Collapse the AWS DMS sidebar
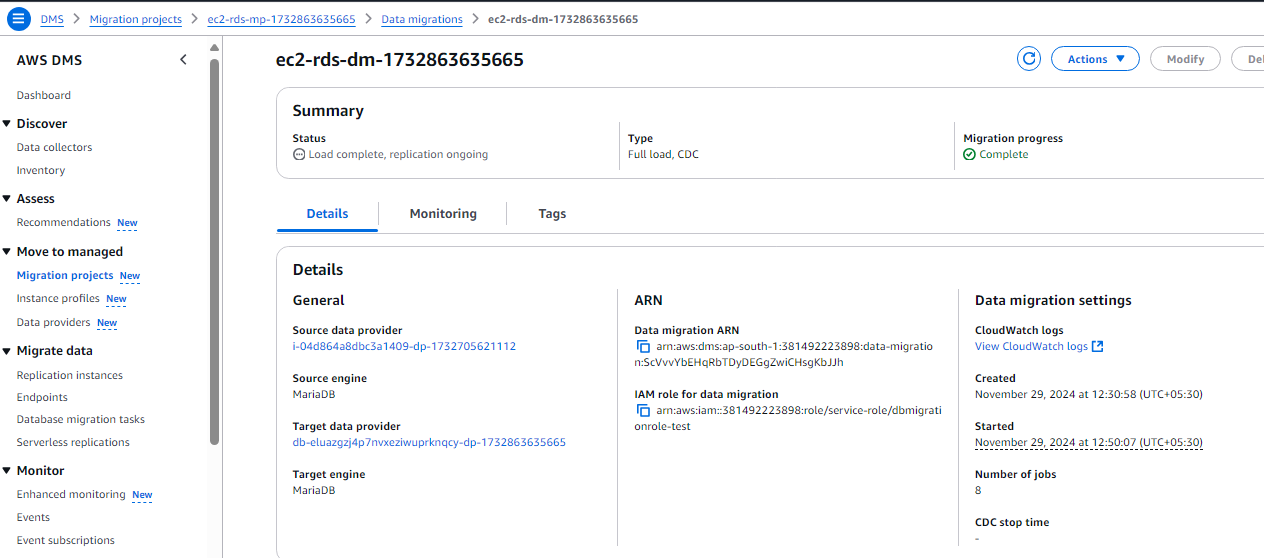1264x558 pixels. [x=183, y=60]
